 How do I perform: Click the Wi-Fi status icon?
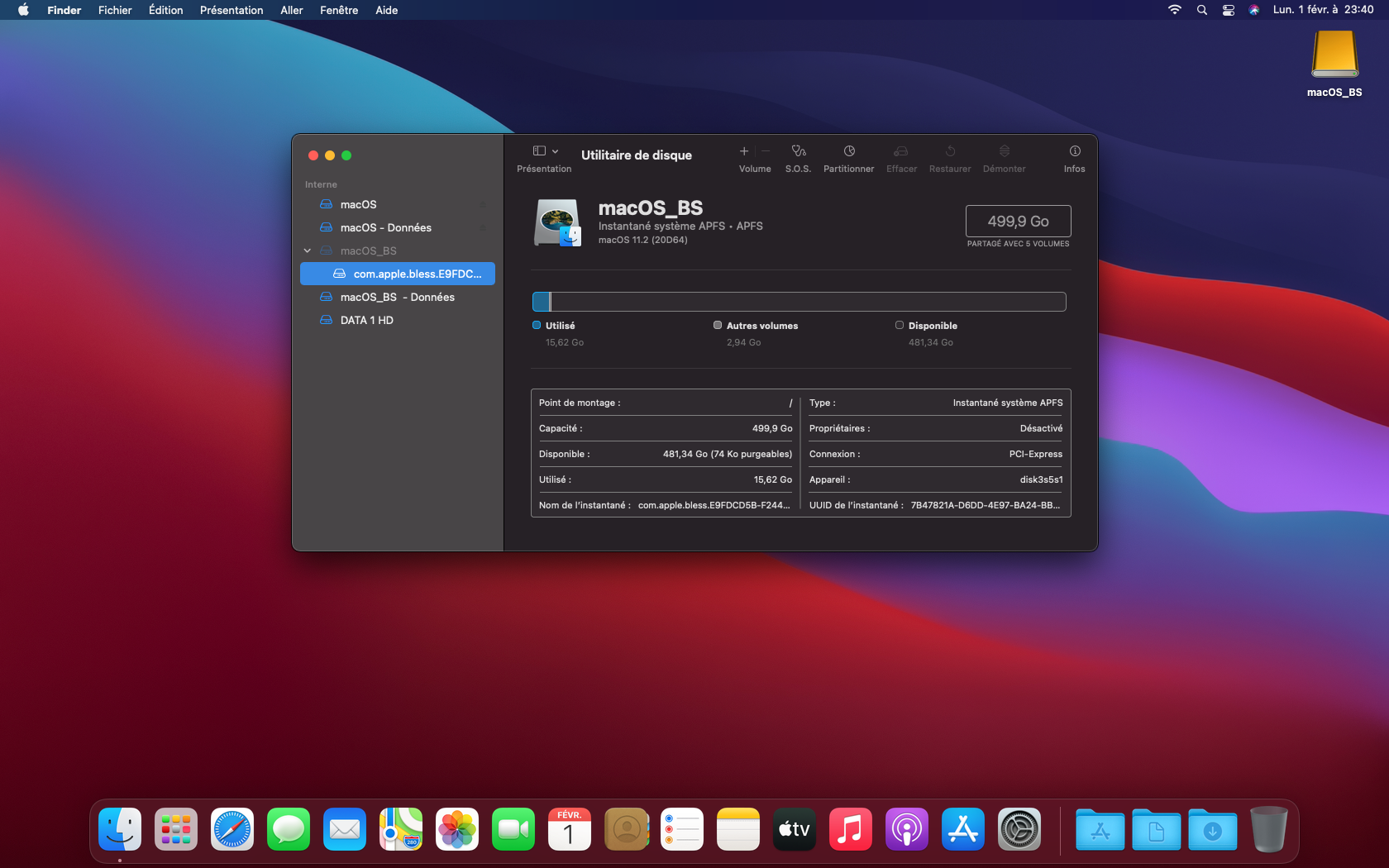1174,10
